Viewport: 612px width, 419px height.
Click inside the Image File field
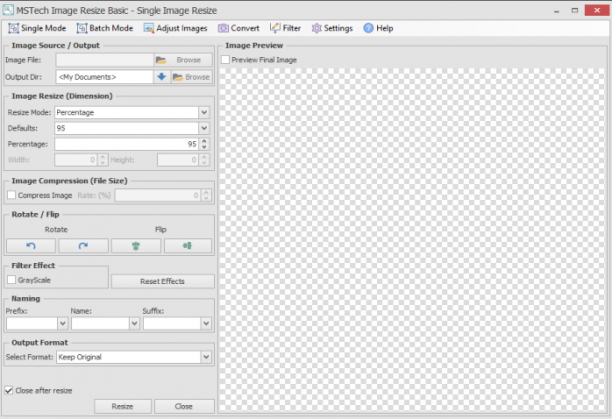105,60
